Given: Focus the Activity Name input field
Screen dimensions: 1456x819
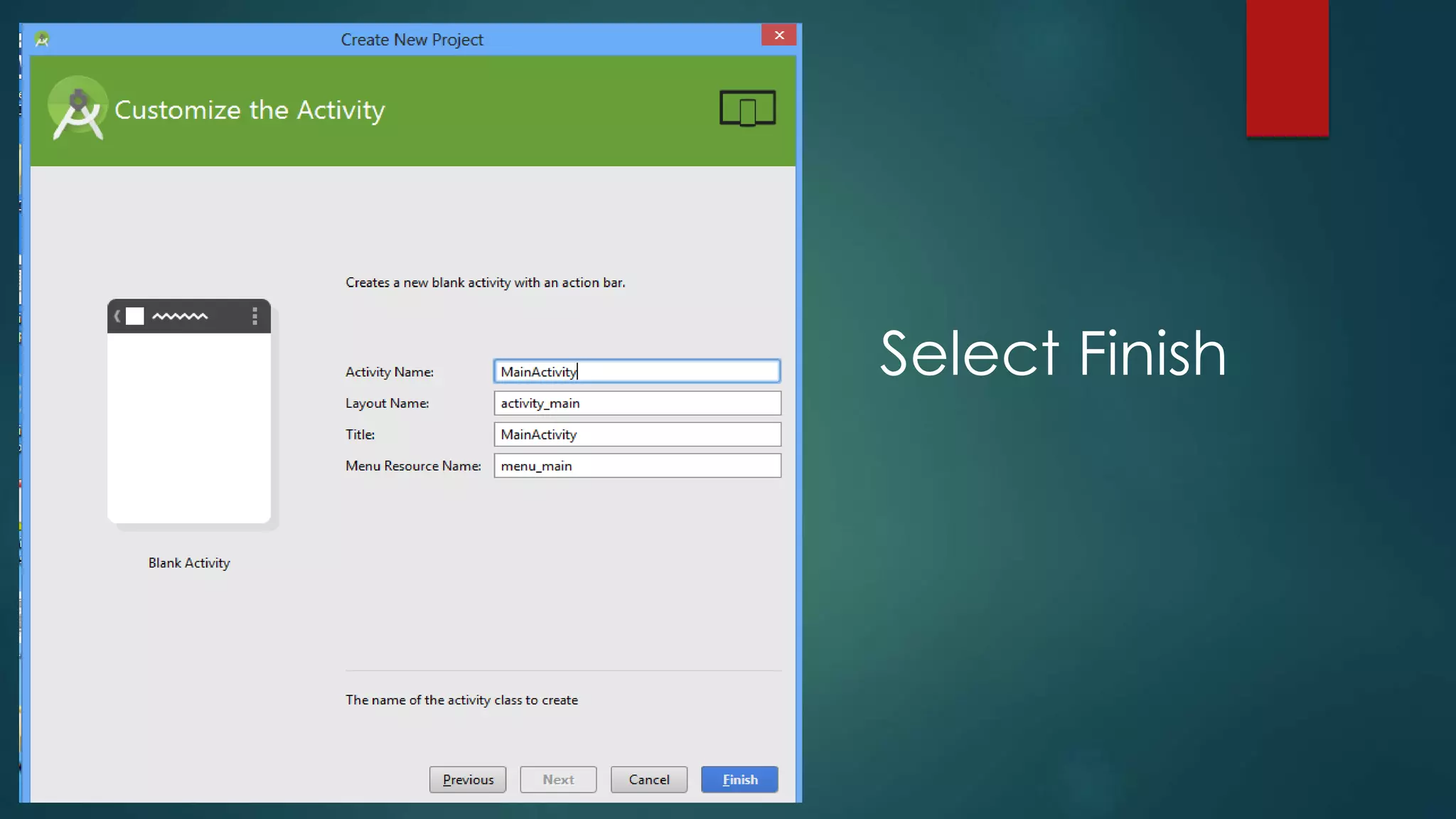Looking at the screenshot, I should pos(637,371).
